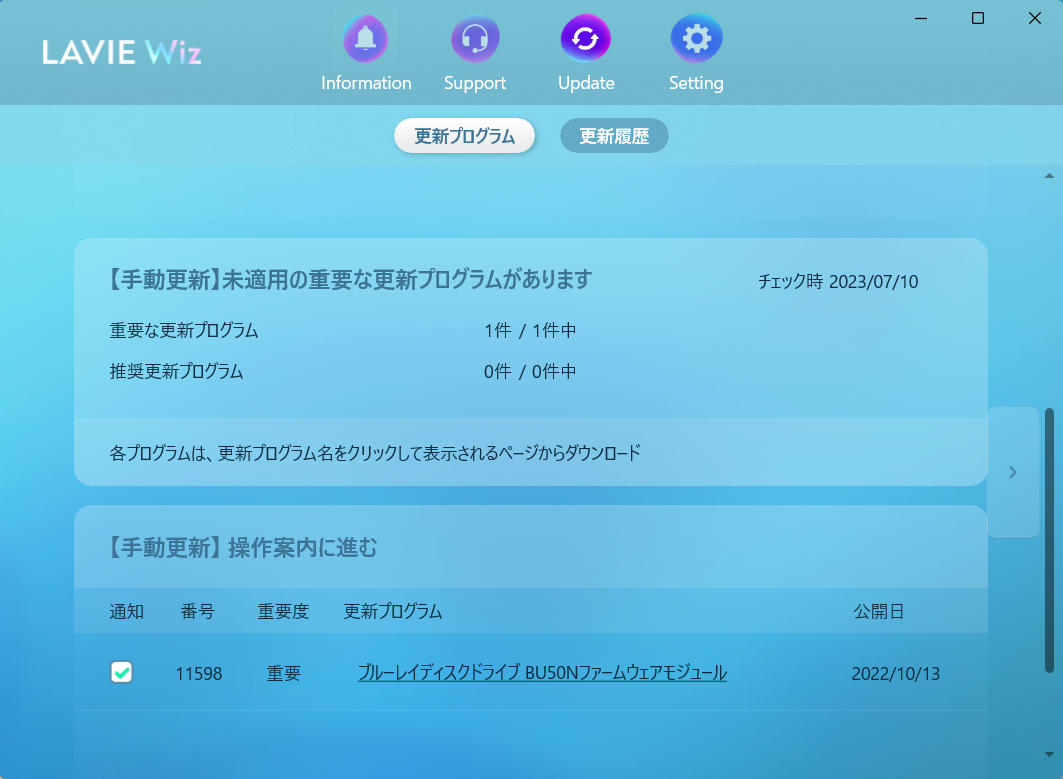This screenshot has height=779, width=1063.
Task: Click the 公開日 column header
Action: [879, 612]
